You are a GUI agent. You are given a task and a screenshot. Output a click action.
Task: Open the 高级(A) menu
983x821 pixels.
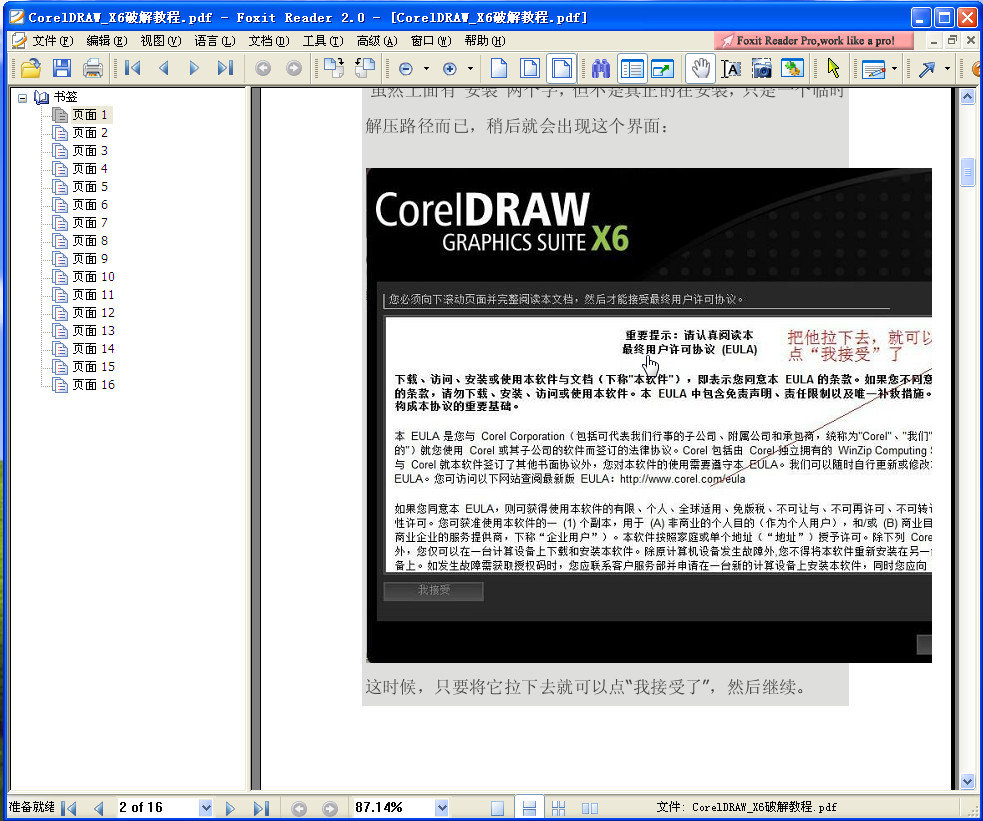coord(377,41)
